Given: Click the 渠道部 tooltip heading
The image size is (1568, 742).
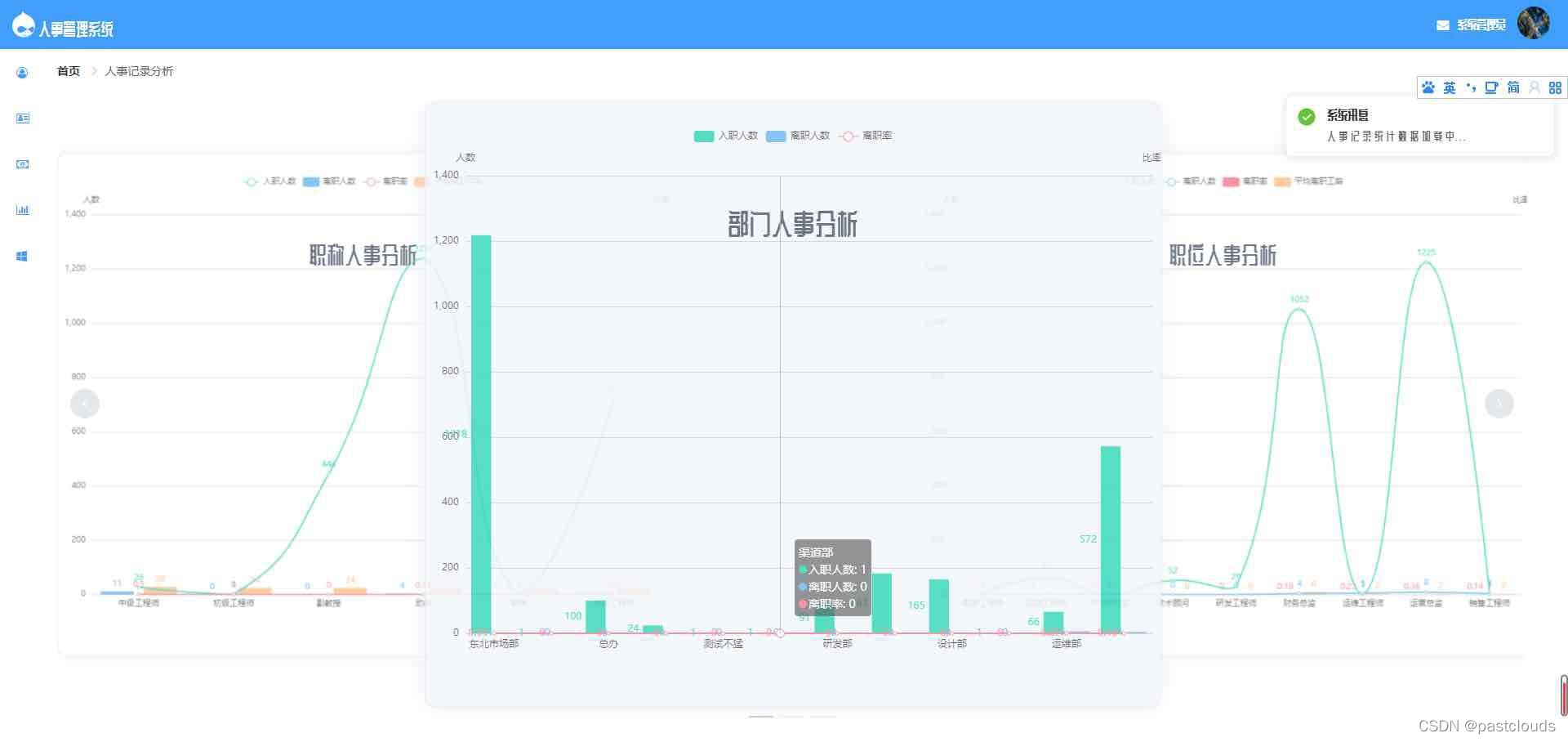Looking at the screenshot, I should pos(816,552).
